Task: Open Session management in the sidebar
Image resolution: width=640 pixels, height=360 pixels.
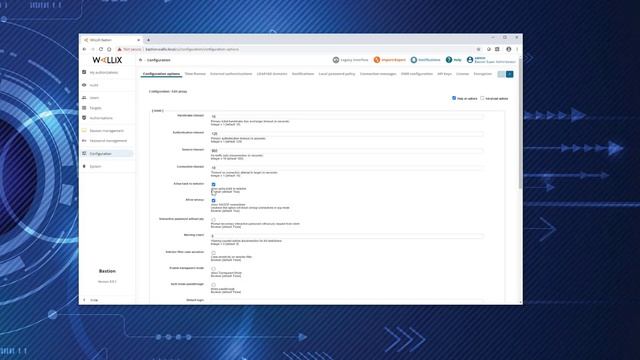Action: tap(106, 131)
